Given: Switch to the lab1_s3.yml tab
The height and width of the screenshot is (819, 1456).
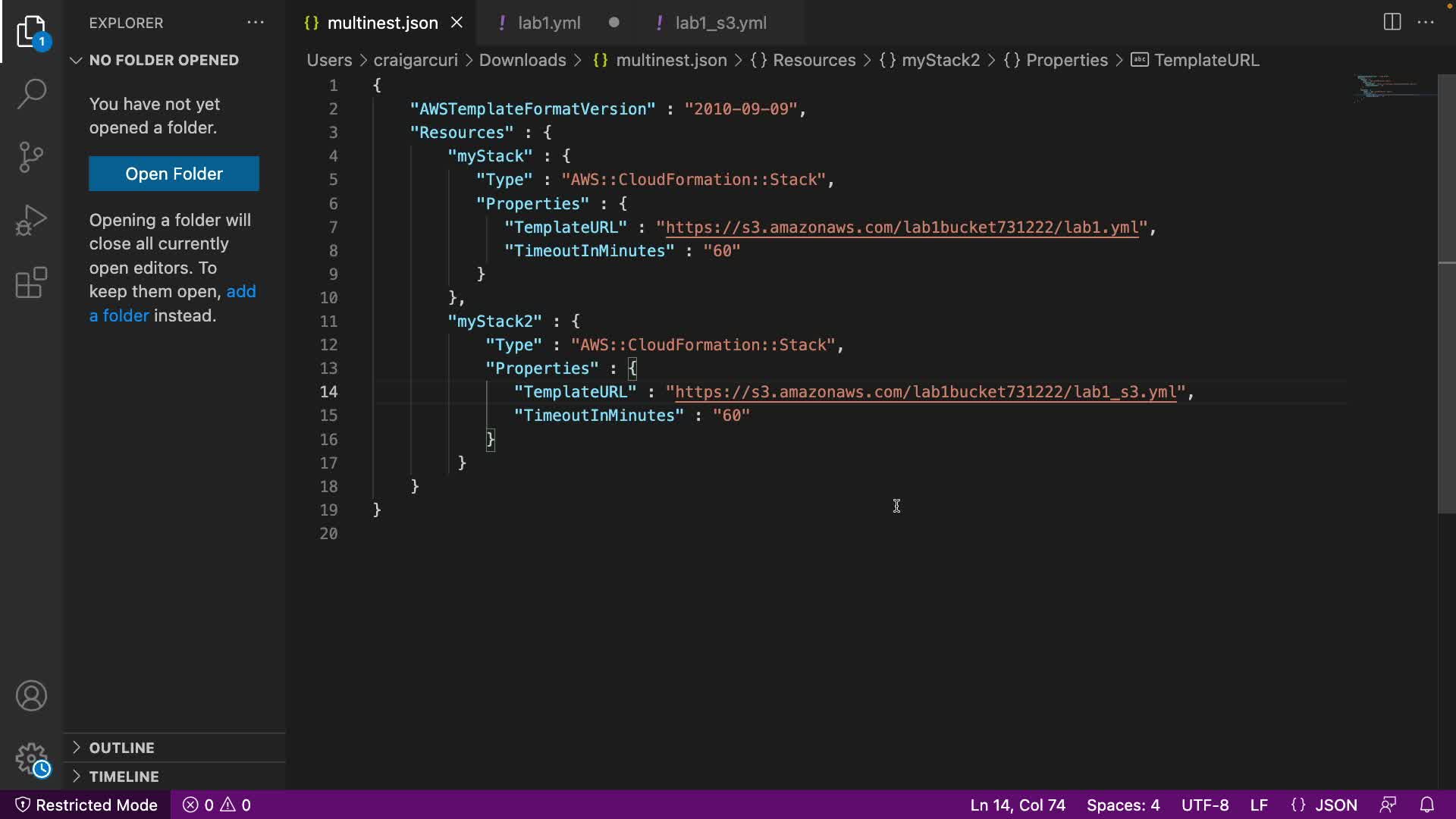Looking at the screenshot, I should 720,23.
